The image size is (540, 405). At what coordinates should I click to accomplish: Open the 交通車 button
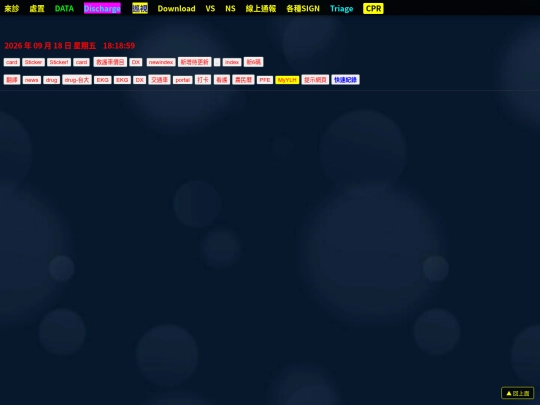click(159, 80)
